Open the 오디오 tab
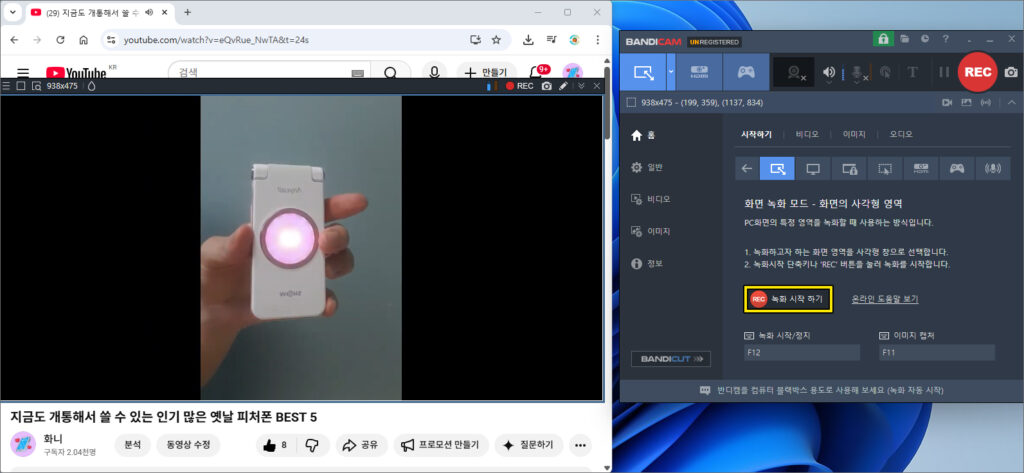 pyautogui.click(x=901, y=134)
